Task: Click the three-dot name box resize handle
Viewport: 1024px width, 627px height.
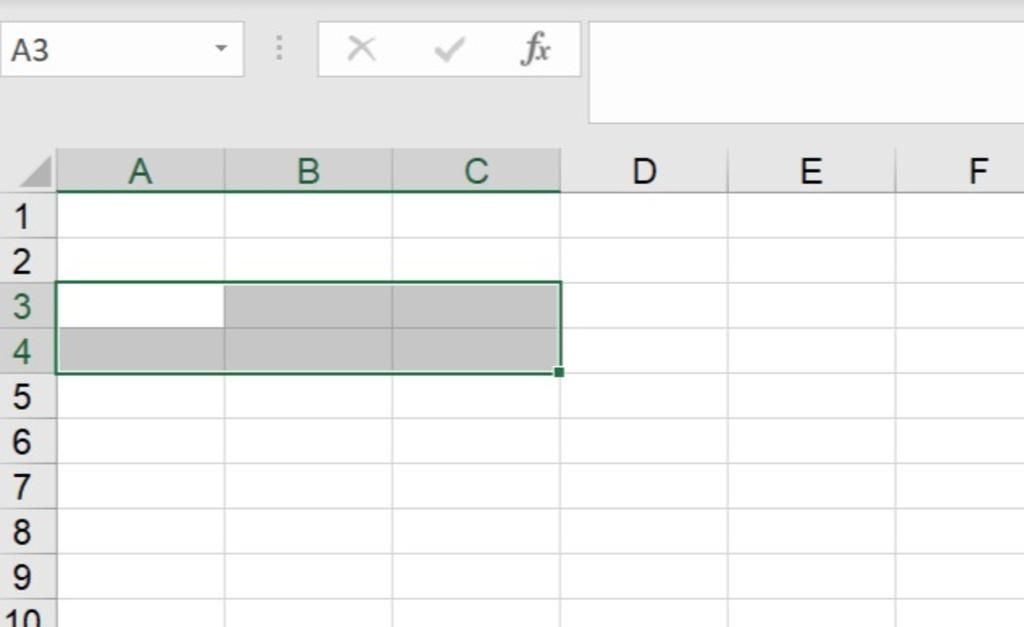Action: [x=279, y=48]
